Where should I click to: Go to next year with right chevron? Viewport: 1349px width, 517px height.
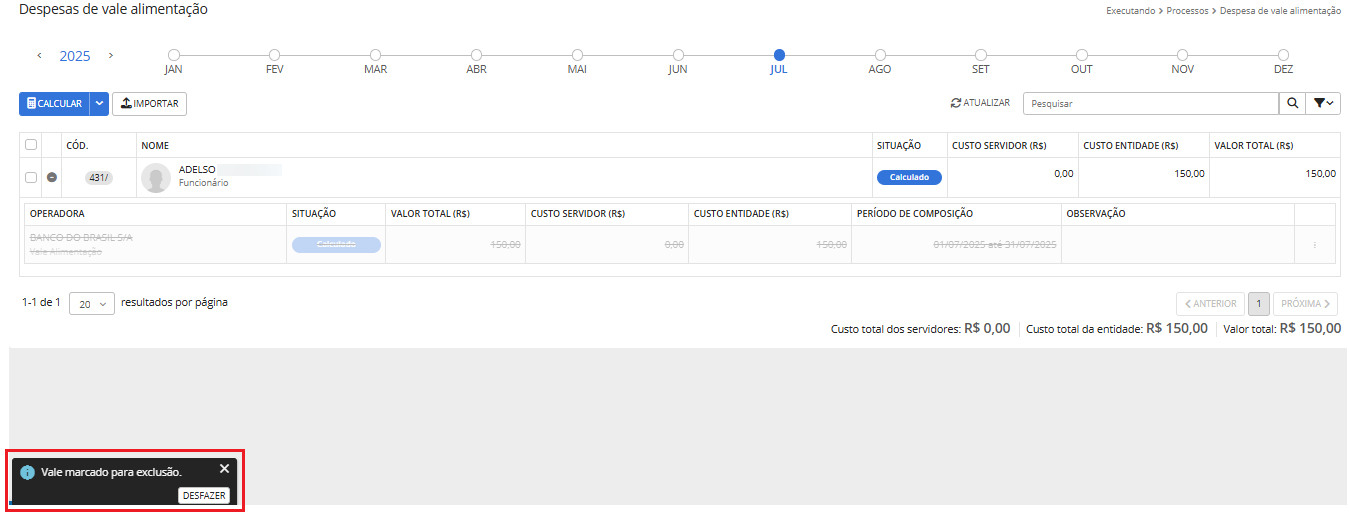(x=111, y=56)
